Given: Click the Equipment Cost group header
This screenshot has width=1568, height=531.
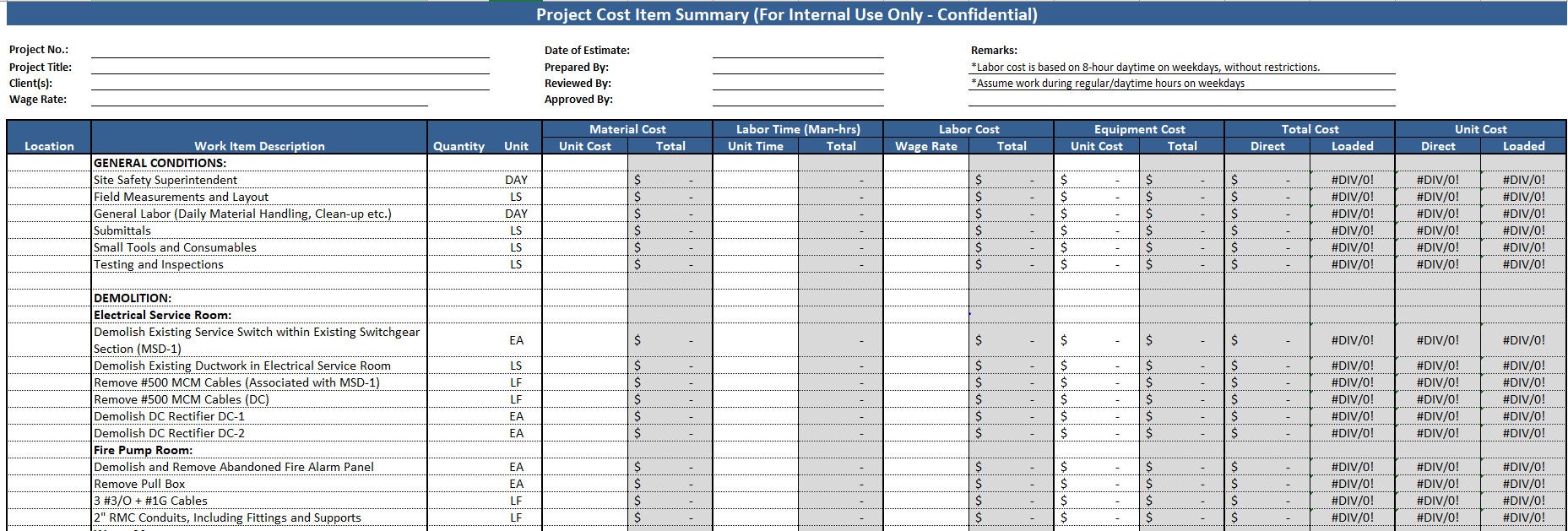Looking at the screenshot, I should pyautogui.click(x=1139, y=129).
